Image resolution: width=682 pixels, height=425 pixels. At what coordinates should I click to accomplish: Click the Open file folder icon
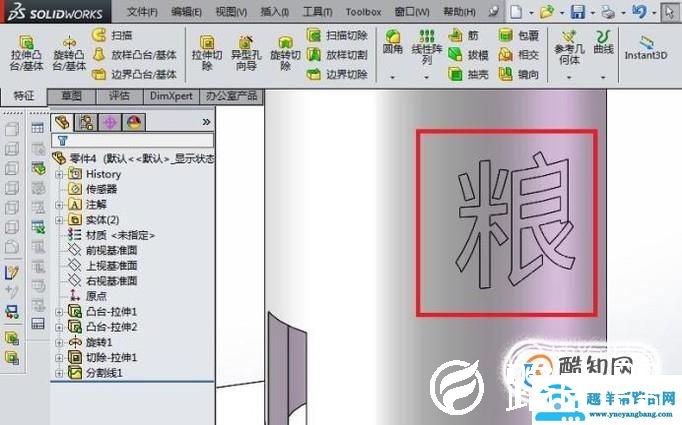point(547,12)
